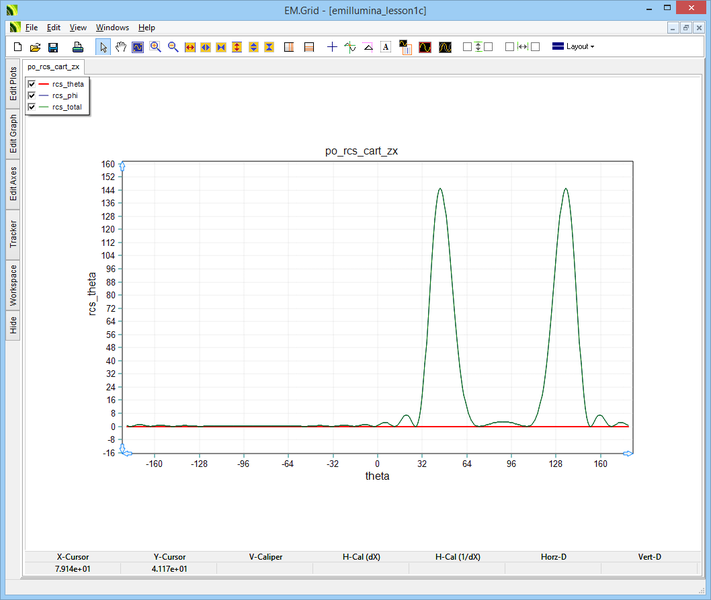Click the text annotation 'A' icon
Screen dimensions: 711x600
pos(385,47)
